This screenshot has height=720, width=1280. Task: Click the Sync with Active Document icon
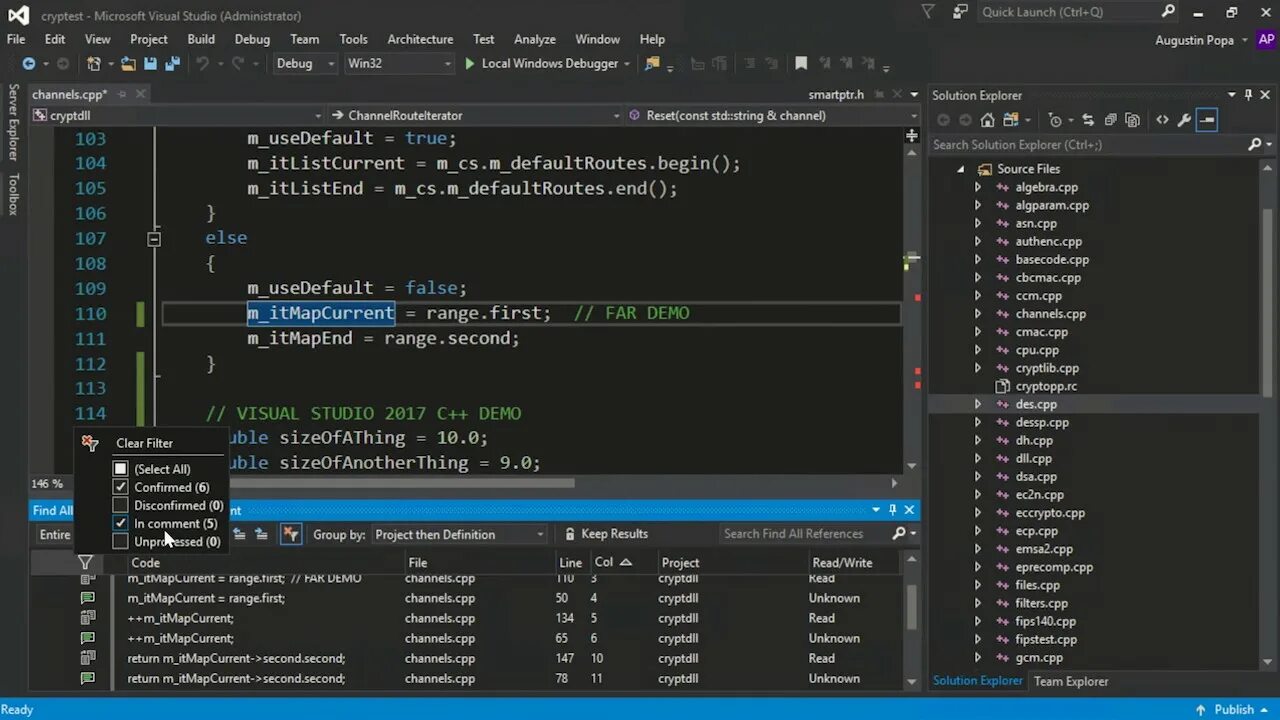pos(1088,120)
